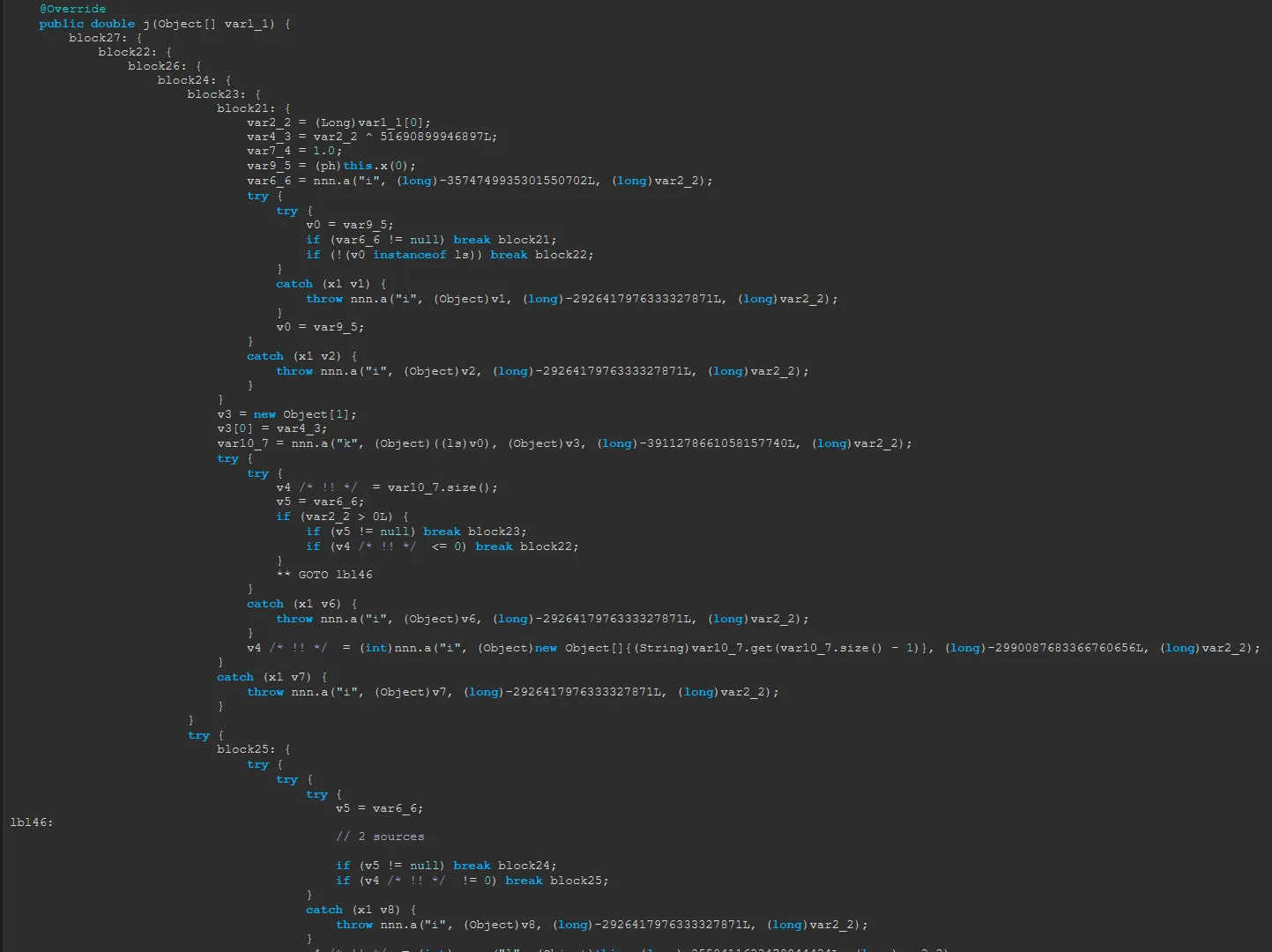
Task: Click the 'instanceof ls' condition line
Action: 450,255
